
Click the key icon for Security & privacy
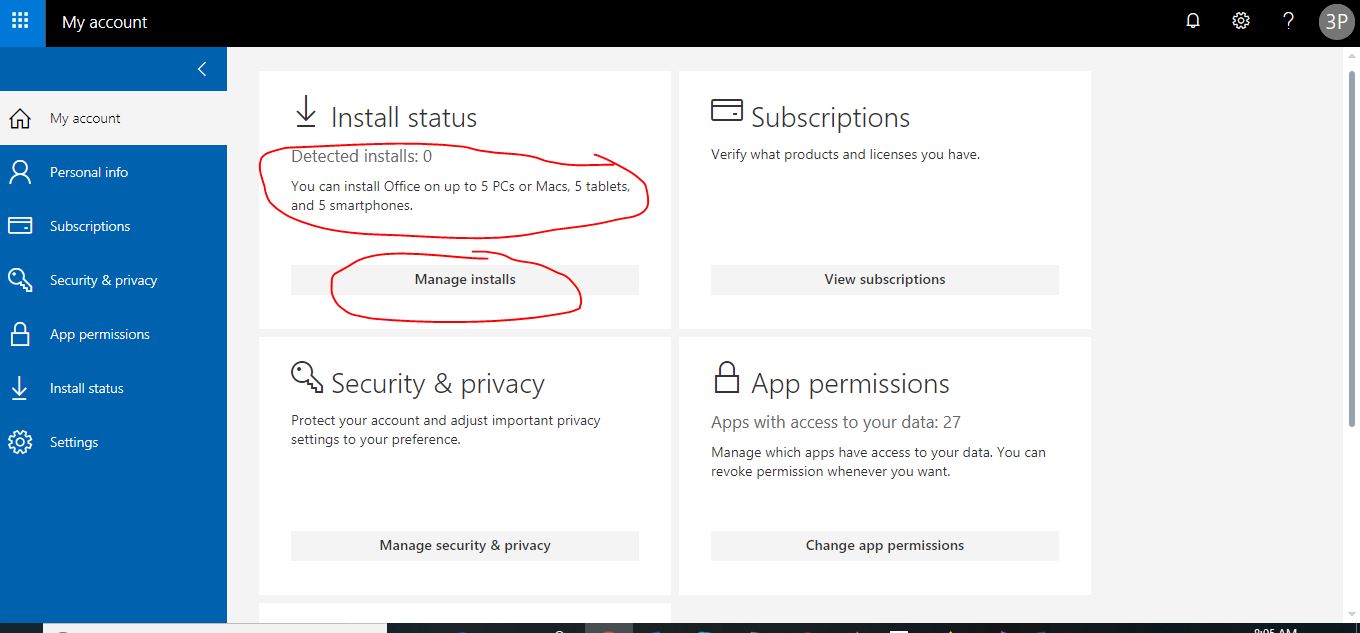click(20, 280)
